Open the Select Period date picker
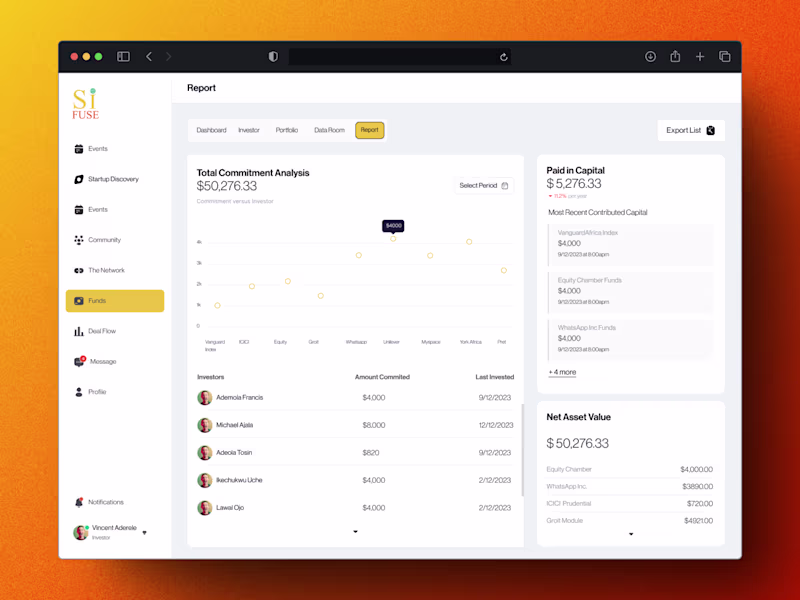Viewport: 800px width, 600px height. pyautogui.click(x=484, y=185)
